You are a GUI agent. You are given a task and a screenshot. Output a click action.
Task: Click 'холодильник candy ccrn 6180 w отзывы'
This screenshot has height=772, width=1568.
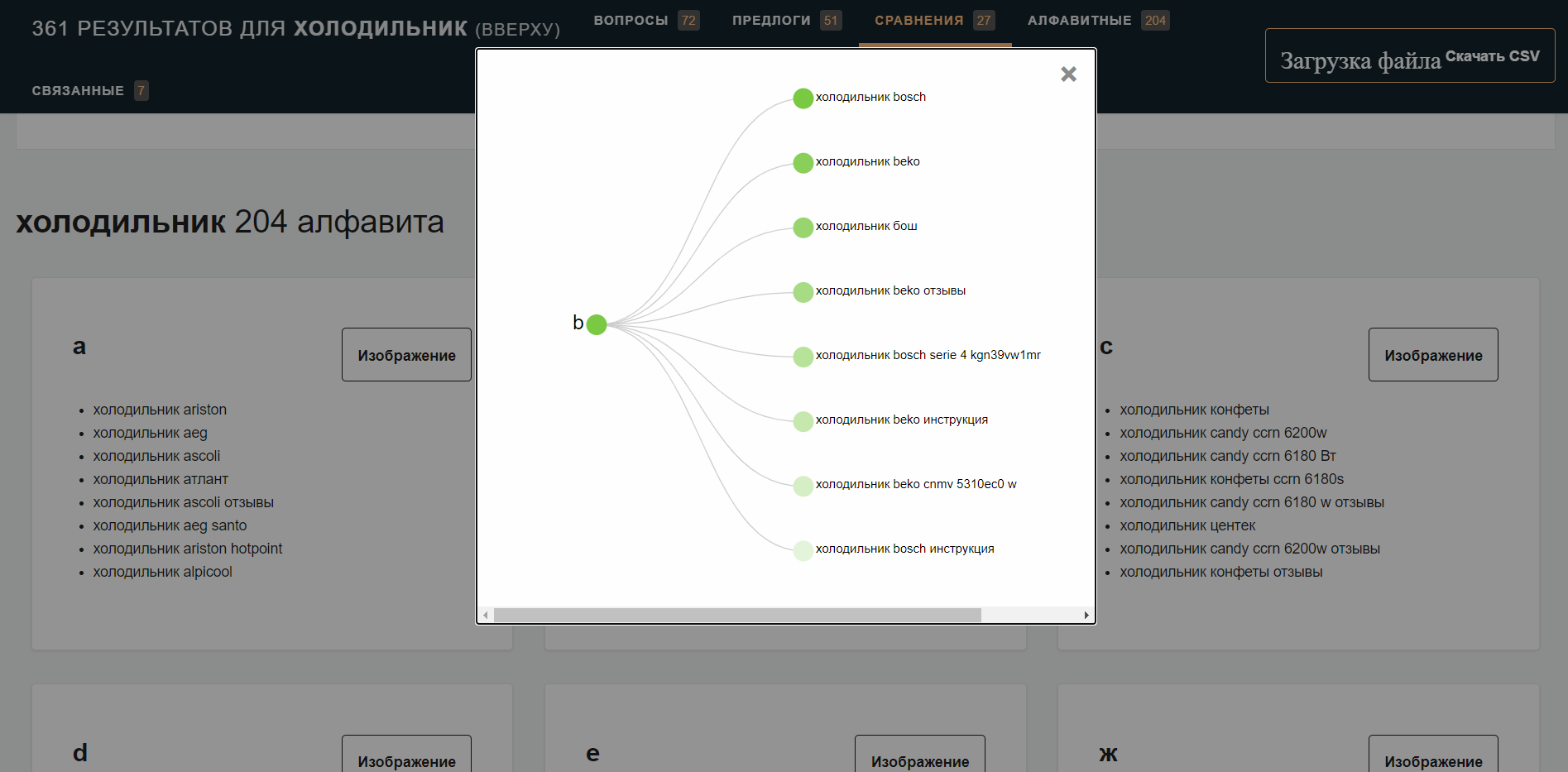(1252, 502)
